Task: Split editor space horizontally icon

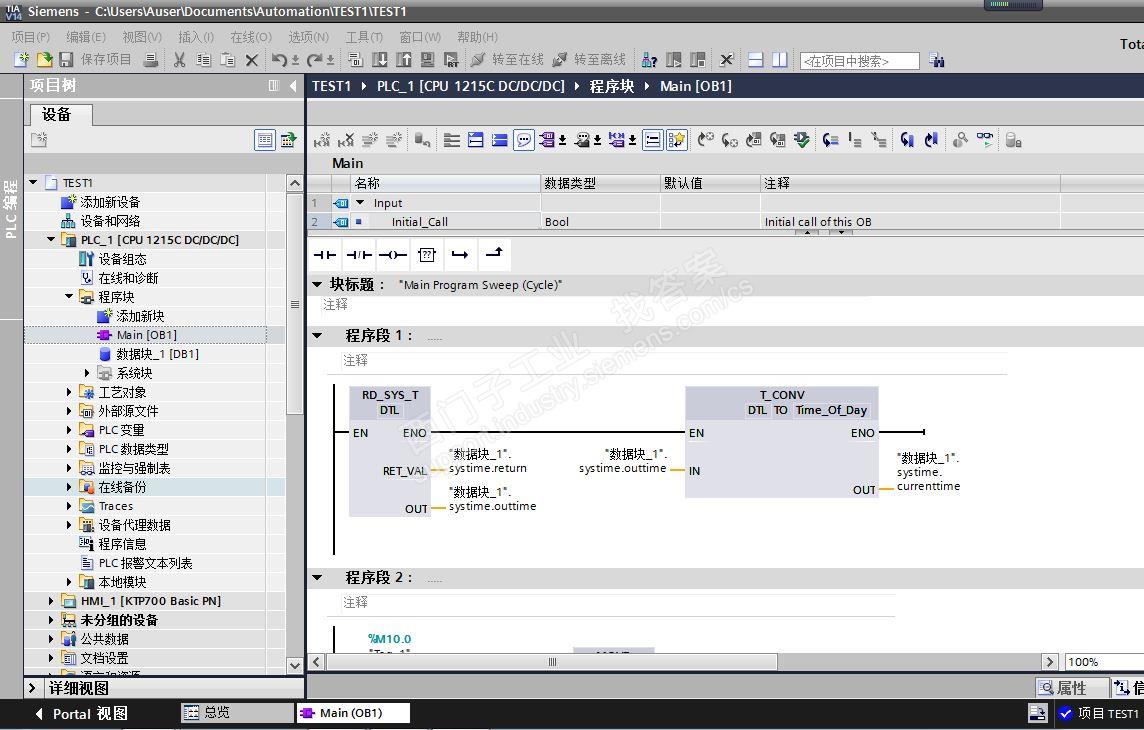Action: point(756,60)
